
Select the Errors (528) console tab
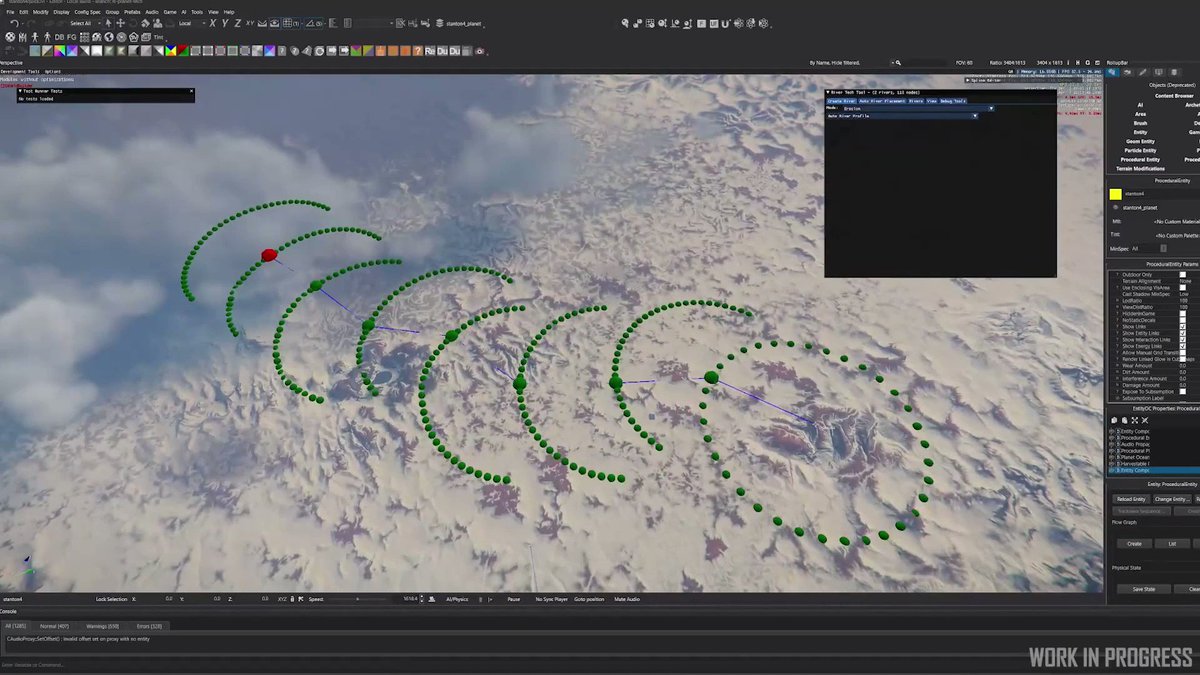pos(150,626)
